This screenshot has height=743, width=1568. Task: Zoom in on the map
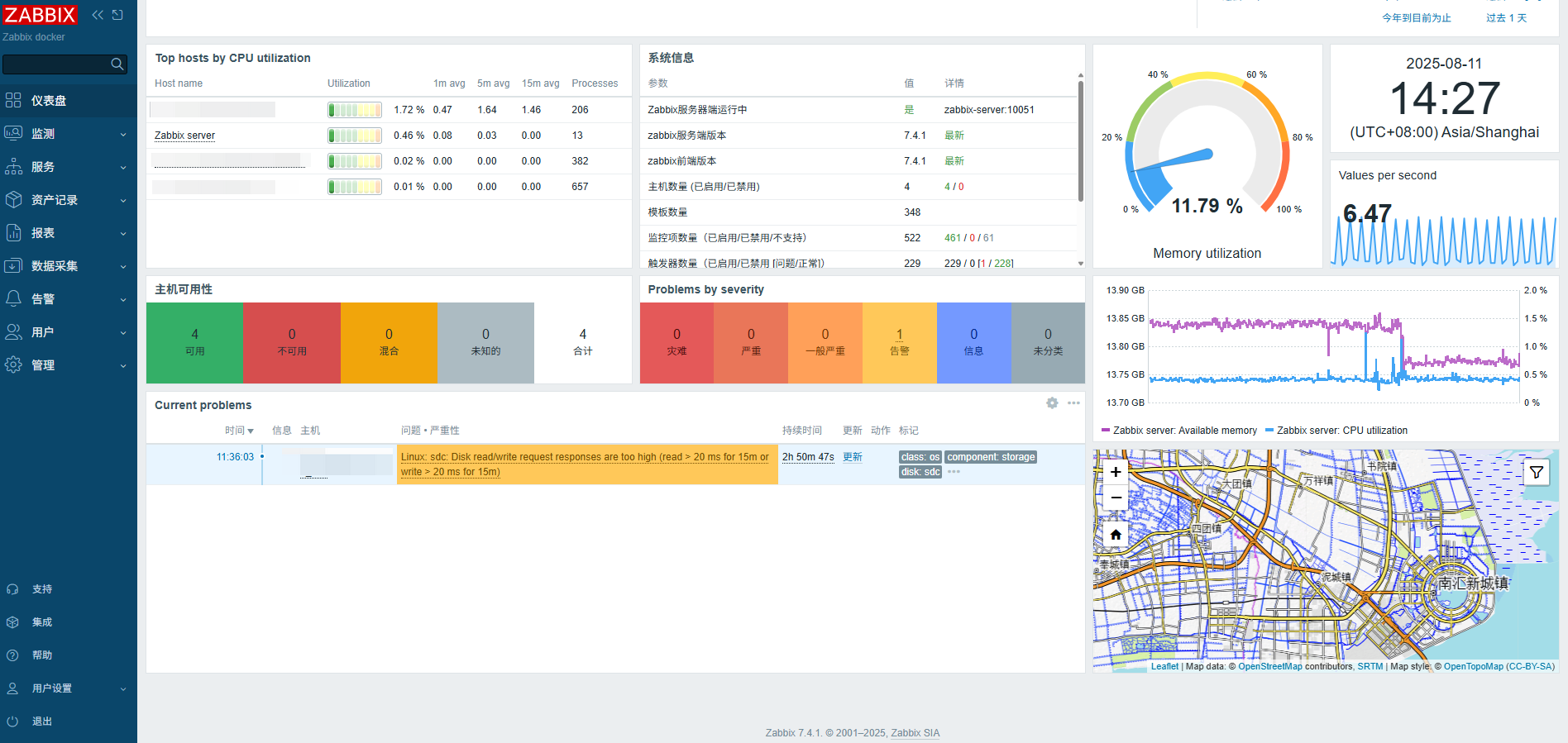[1116, 472]
